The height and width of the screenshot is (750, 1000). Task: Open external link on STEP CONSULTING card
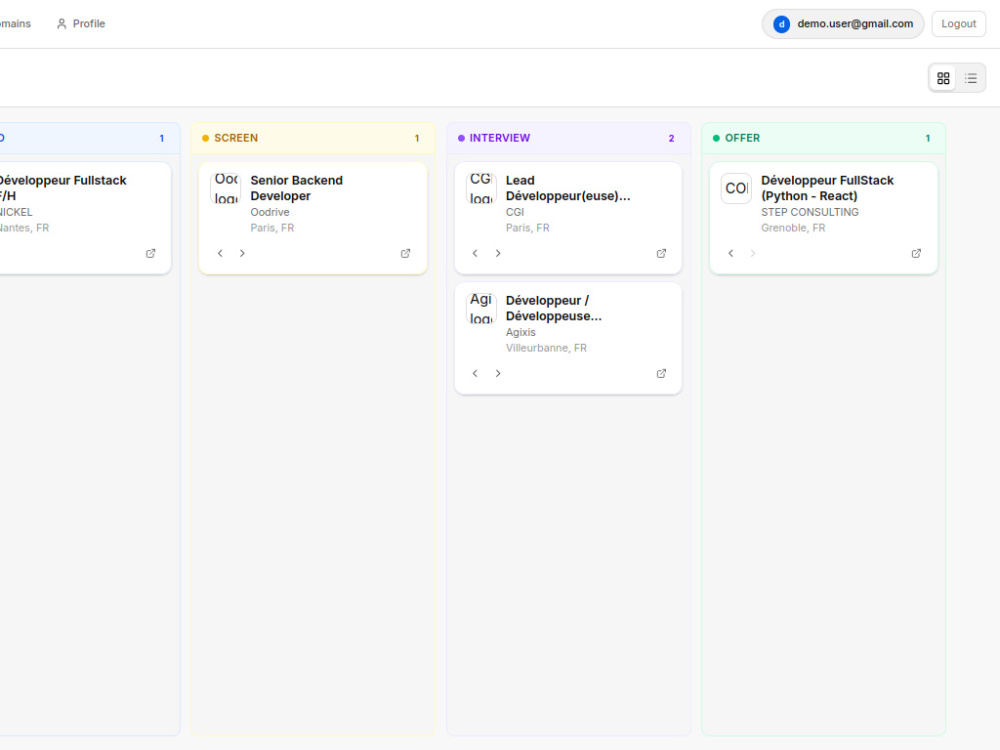[916, 253]
